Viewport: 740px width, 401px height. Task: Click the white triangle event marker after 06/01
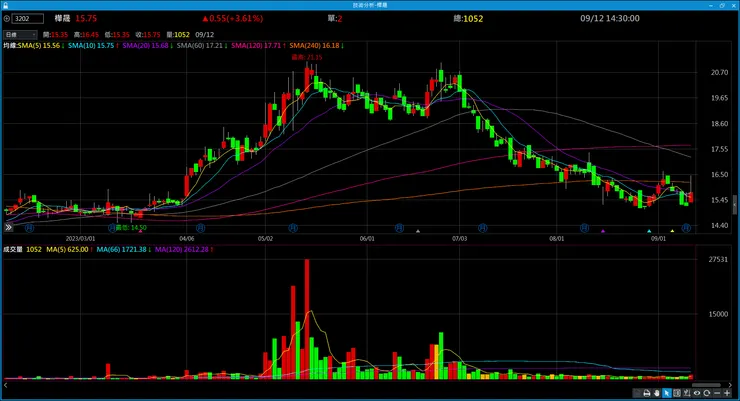(x=418, y=231)
